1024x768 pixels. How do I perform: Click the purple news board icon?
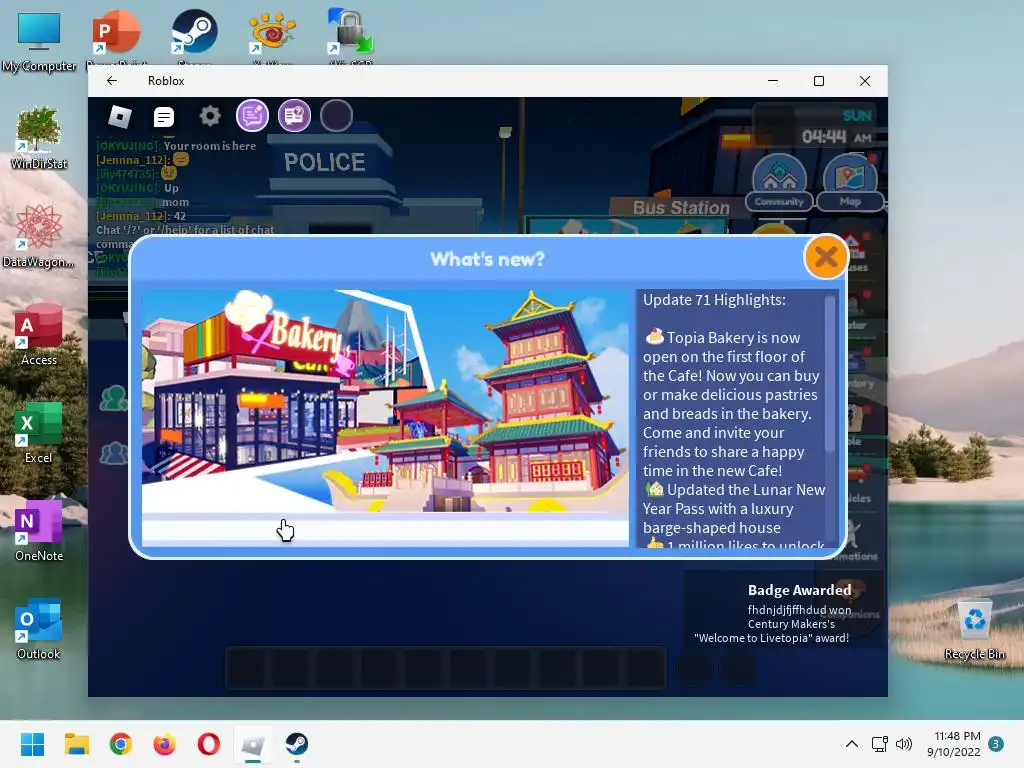tap(295, 116)
